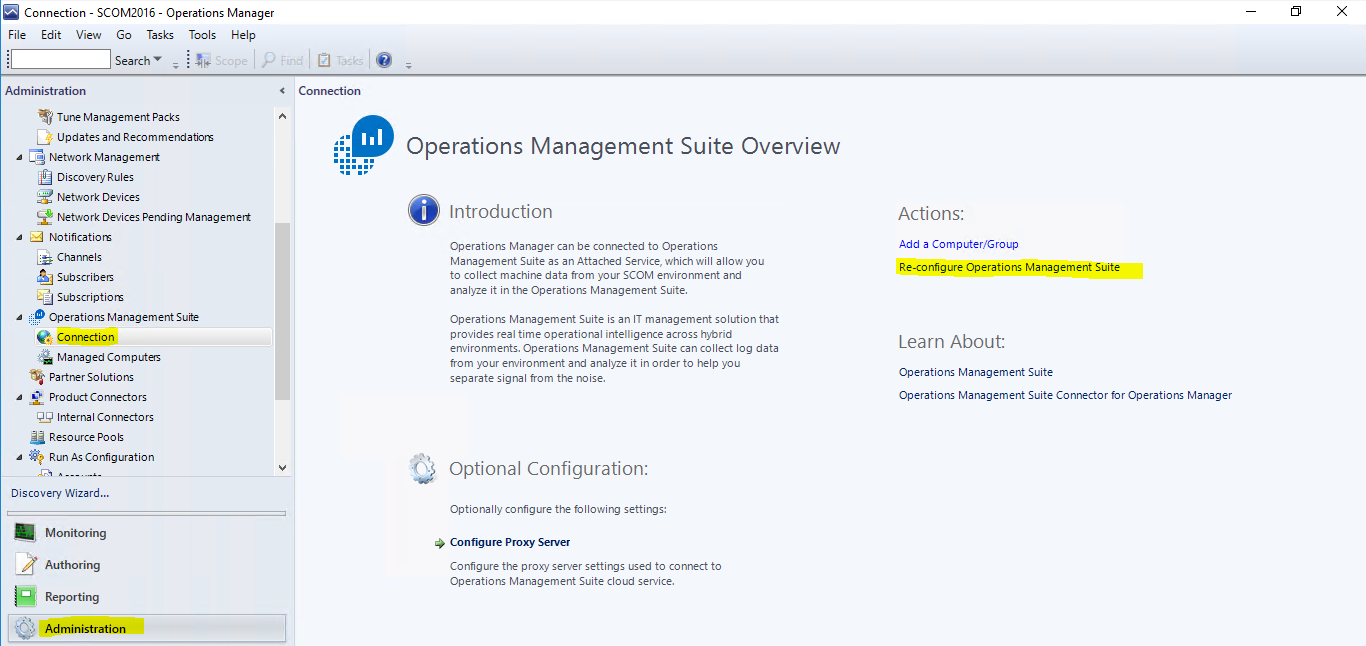Click the Add a Computer/Group link

pyautogui.click(x=958, y=244)
